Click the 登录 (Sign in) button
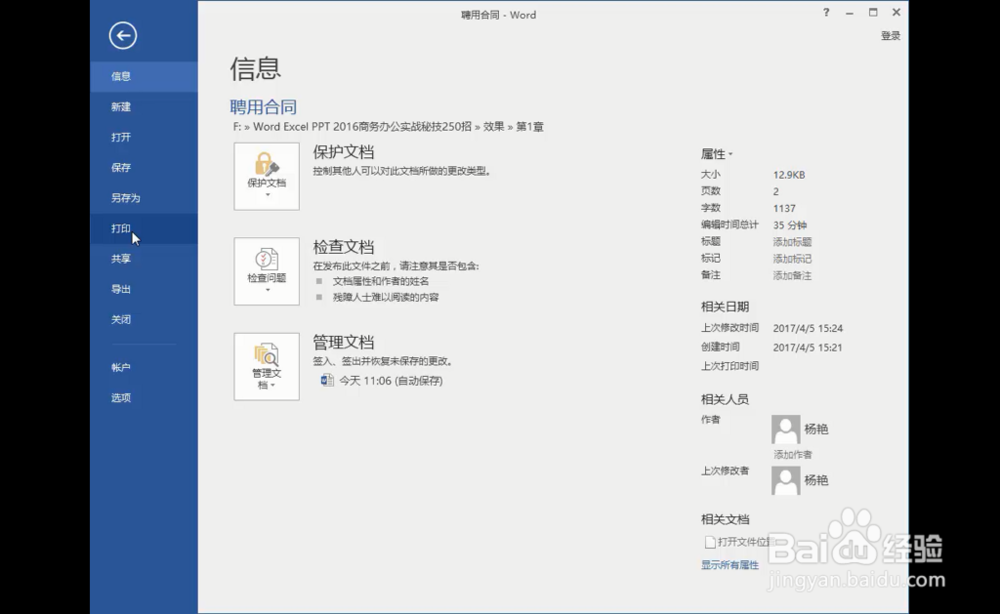1000x614 pixels. coord(889,33)
